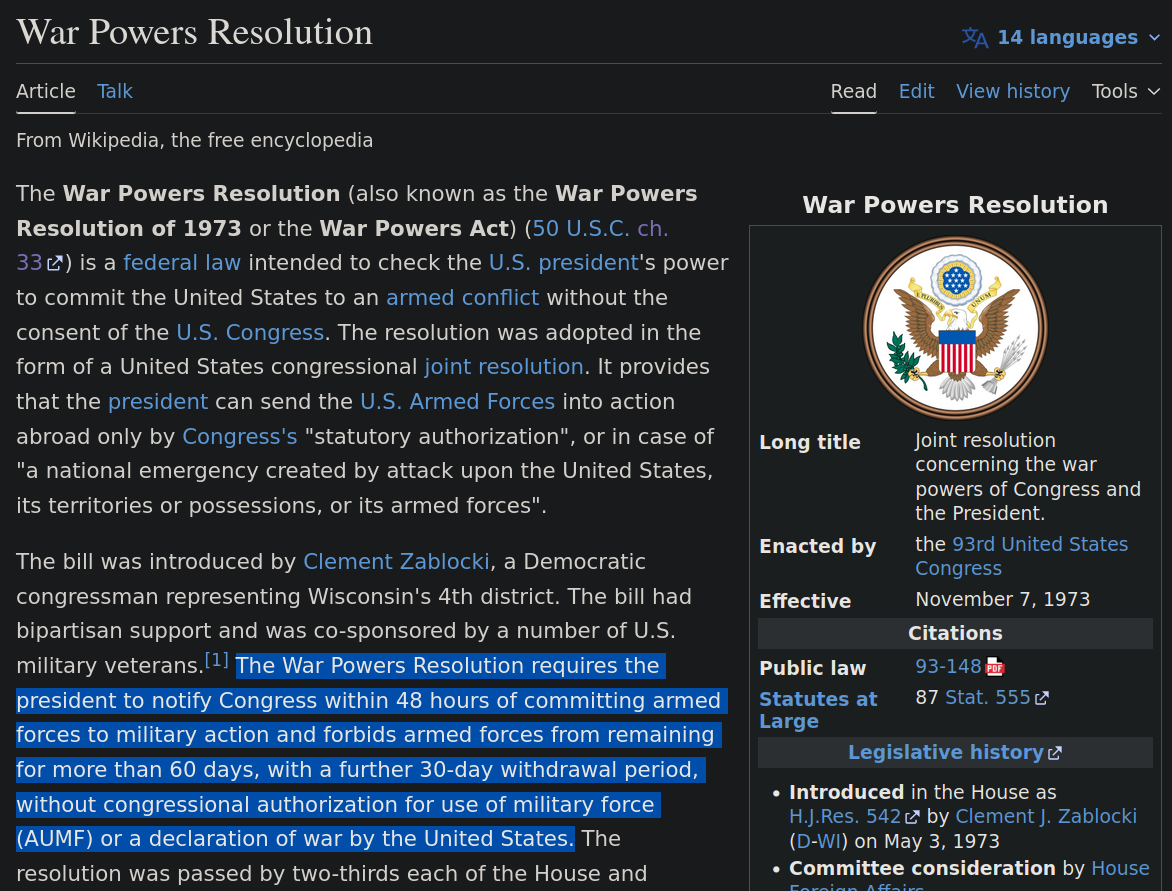This screenshot has height=891, width=1172.
Task: Click the external link icon after ch. 33
Action: 55,264
